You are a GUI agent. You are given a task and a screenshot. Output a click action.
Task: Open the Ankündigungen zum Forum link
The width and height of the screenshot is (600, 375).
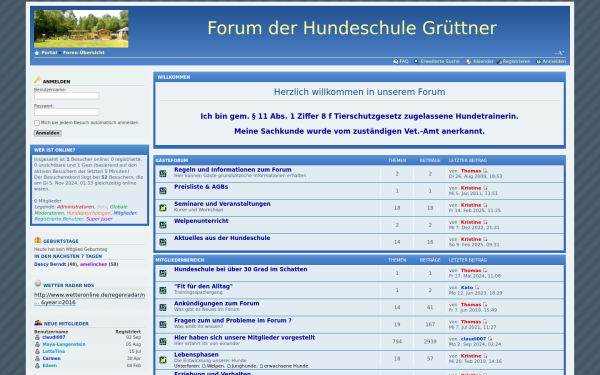217,303
